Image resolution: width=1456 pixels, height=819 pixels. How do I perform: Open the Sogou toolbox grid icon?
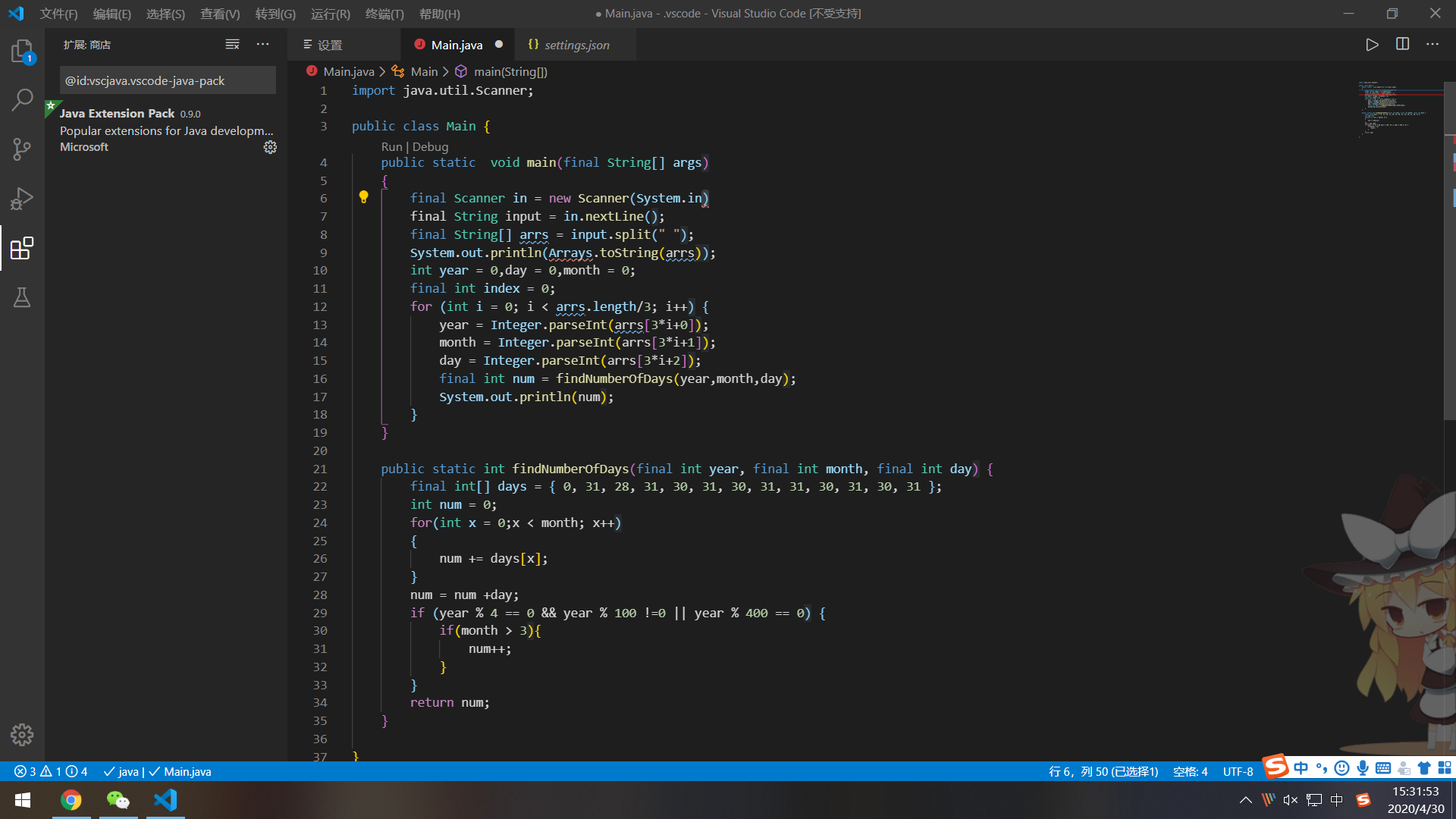click(x=1445, y=768)
